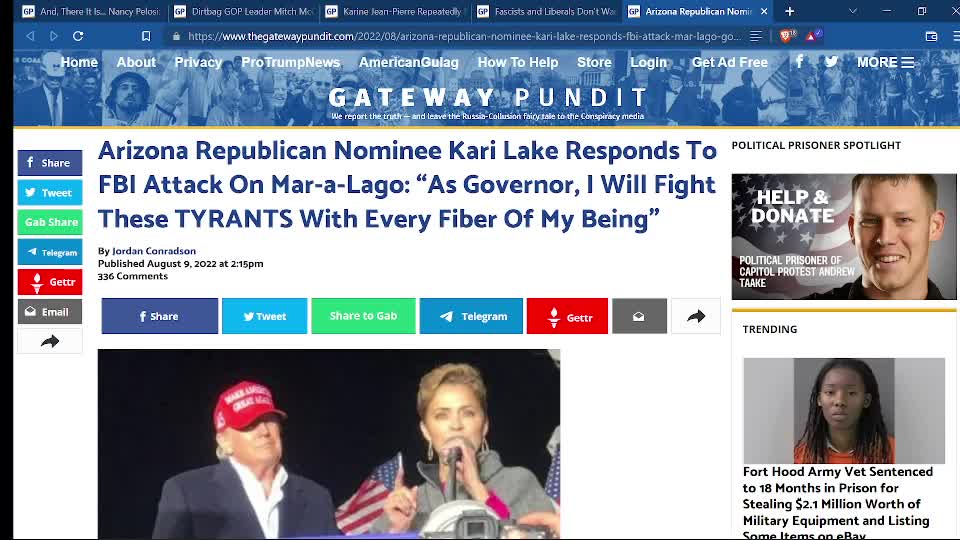
Task: Open the Store nav link
Action: [x=594, y=62]
